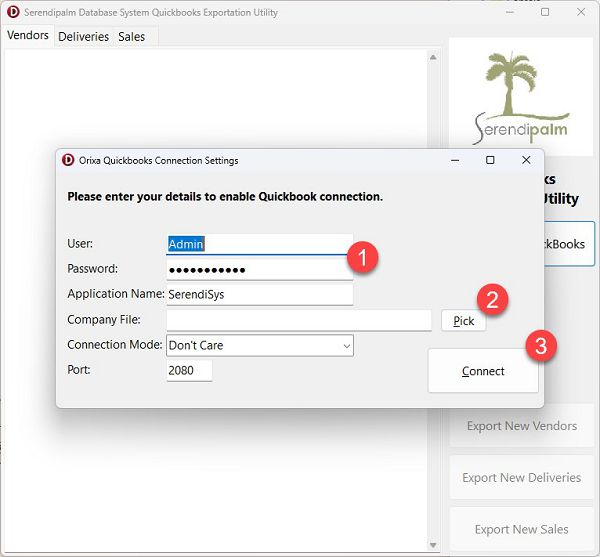Focus the Password field
The width and height of the screenshot is (600, 557).
[x=259, y=270]
